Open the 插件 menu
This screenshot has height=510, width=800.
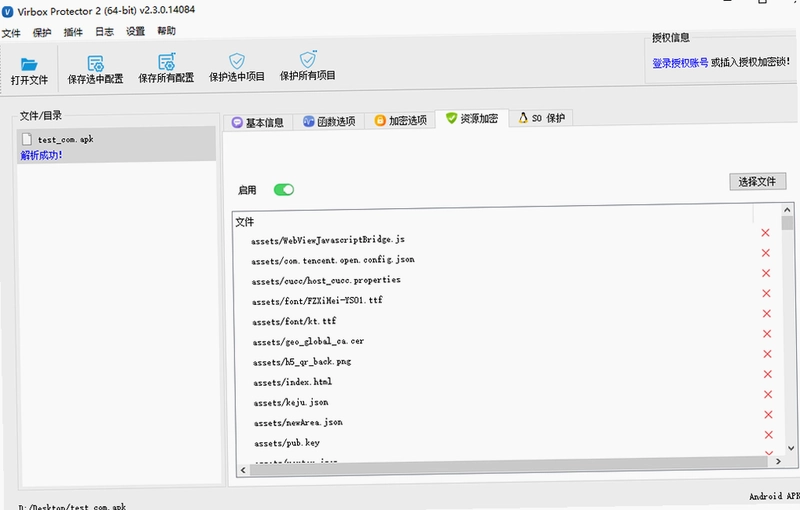pos(73,32)
